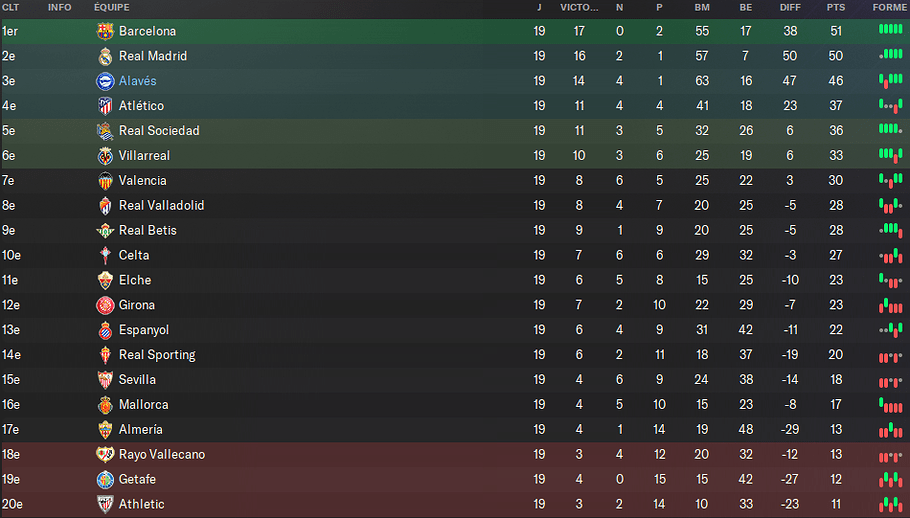
Task: Click the Real Madrid club crest
Action: tap(105, 56)
